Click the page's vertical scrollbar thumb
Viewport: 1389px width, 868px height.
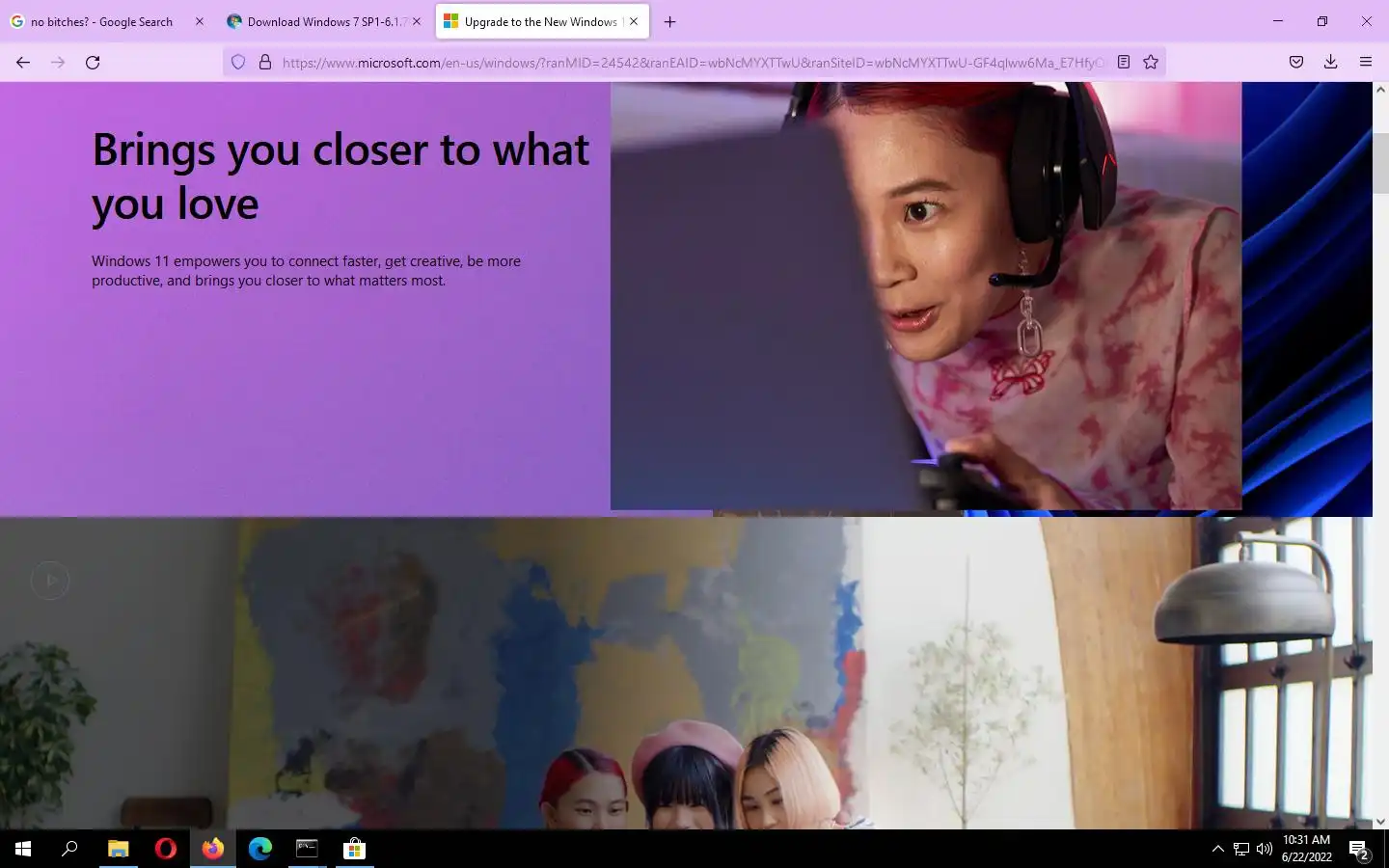coord(1380,164)
